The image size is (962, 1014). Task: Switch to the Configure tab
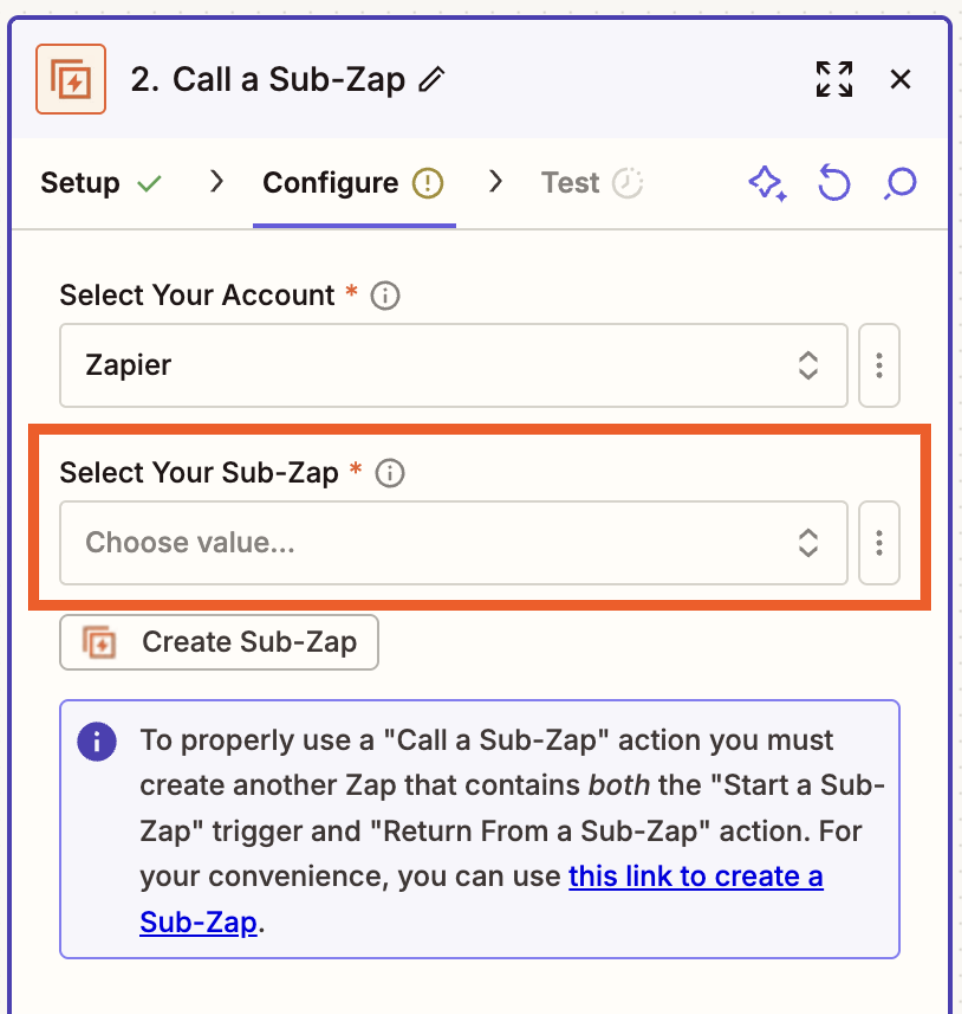330,183
